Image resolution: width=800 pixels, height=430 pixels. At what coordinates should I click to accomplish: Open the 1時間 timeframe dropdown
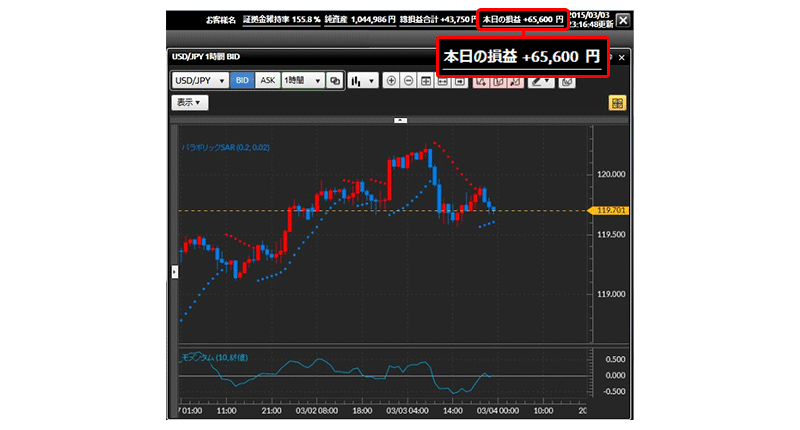pyautogui.click(x=303, y=81)
